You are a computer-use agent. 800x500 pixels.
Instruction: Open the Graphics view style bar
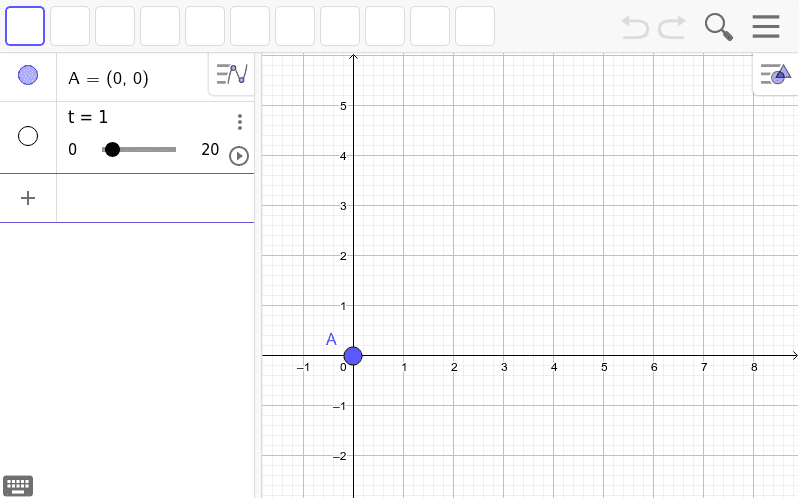776,74
